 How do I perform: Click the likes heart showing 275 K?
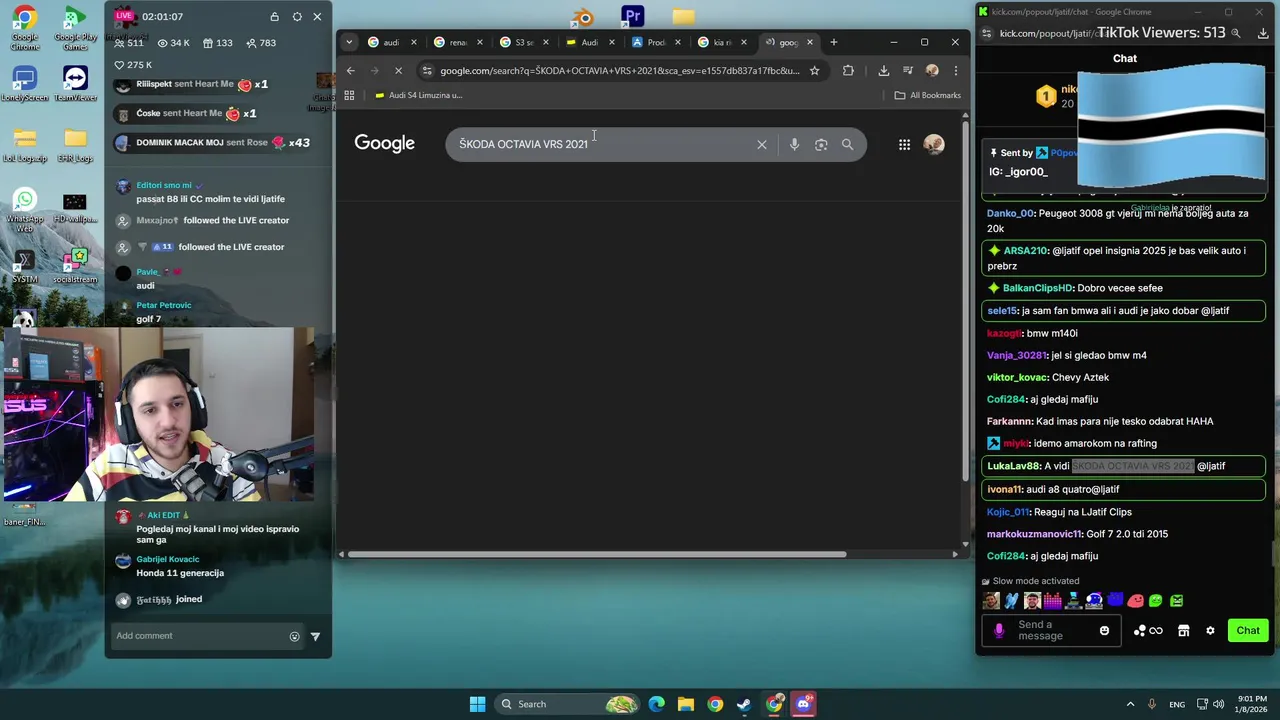tap(119, 65)
